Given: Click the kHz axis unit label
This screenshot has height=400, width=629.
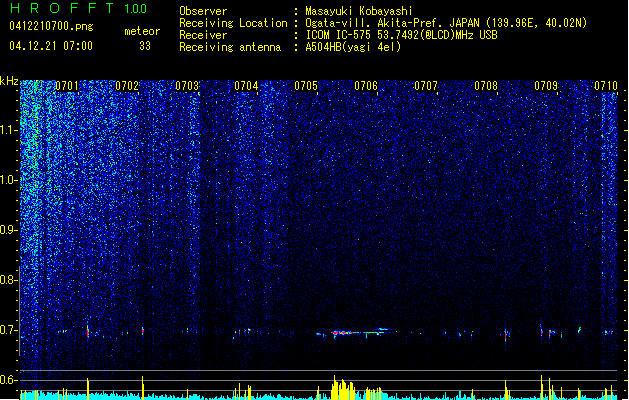Looking at the screenshot, I should tap(9, 81).
